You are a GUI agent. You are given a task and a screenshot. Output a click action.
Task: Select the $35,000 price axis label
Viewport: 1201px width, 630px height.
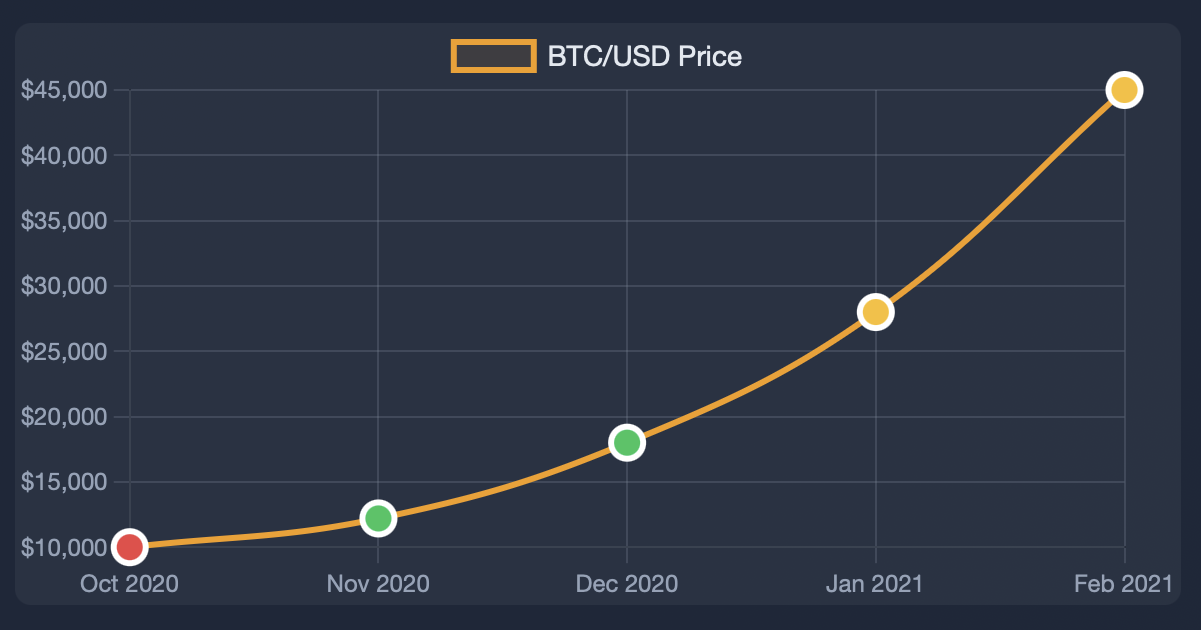tap(64, 221)
